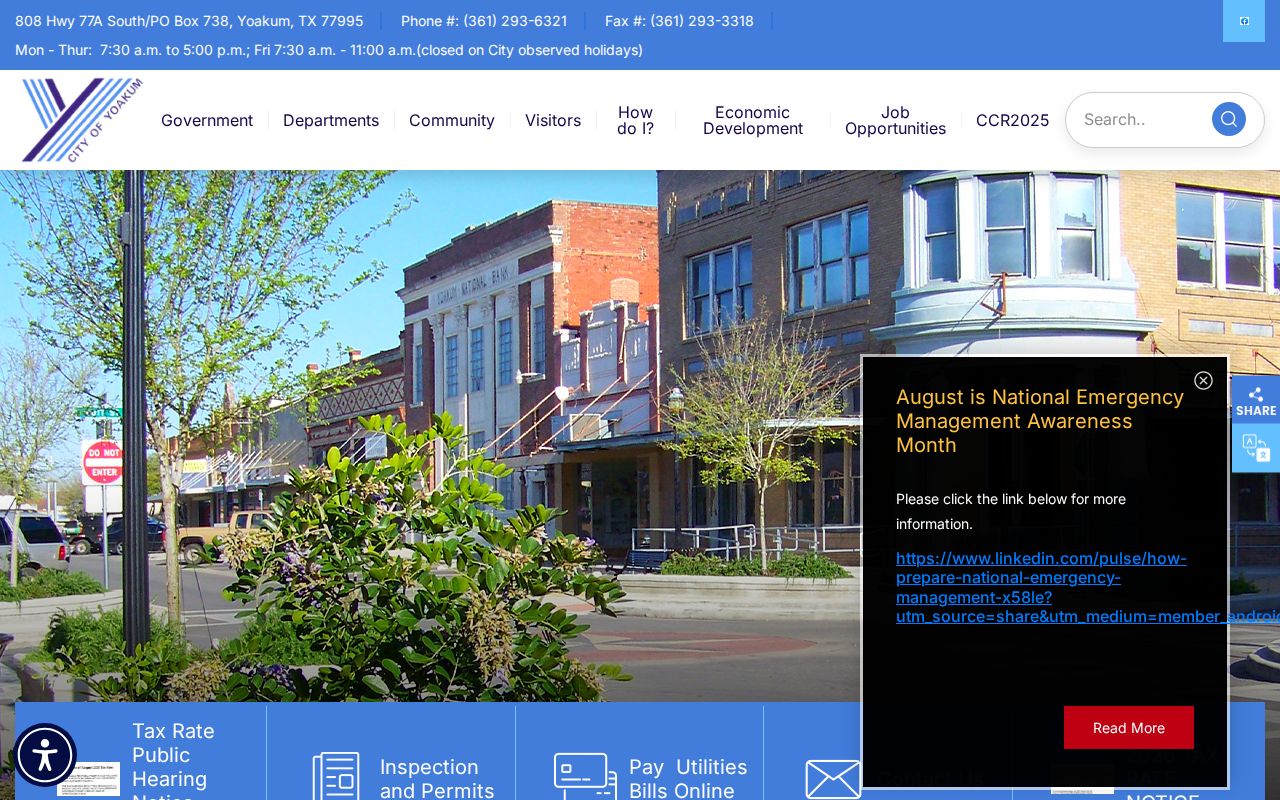The image size is (1280, 800).
Task: Click the Pay Utilities Bills credit card icon
Action: point(585,776)
